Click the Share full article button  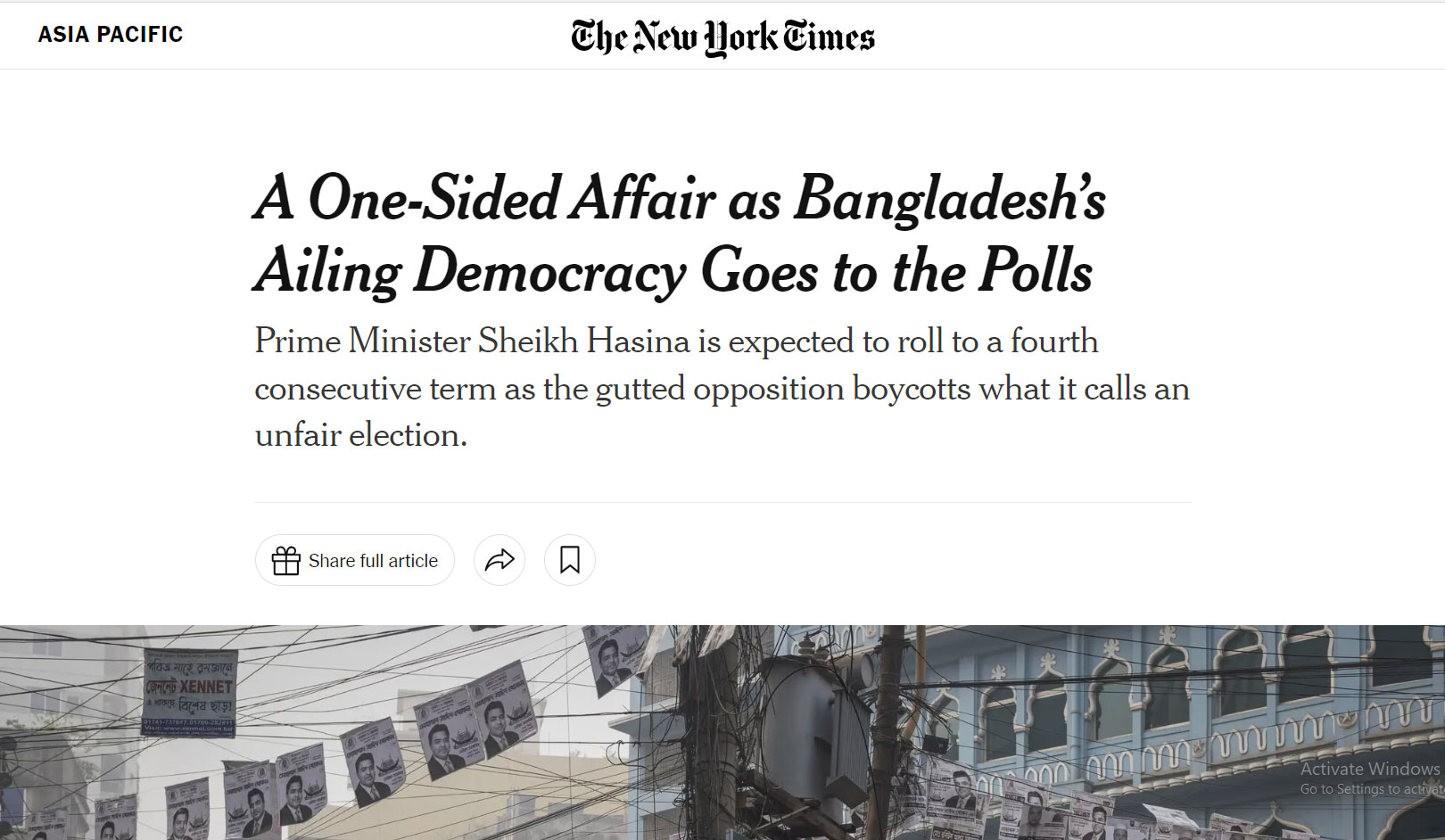(355, 560)
